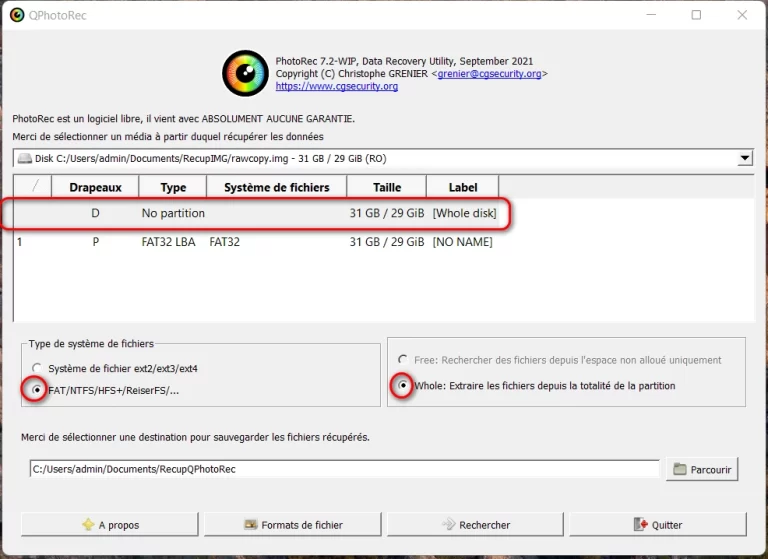Sort by Drapeaux column header
The height and width of the screenshot is (559, 768).
[95, 187]
